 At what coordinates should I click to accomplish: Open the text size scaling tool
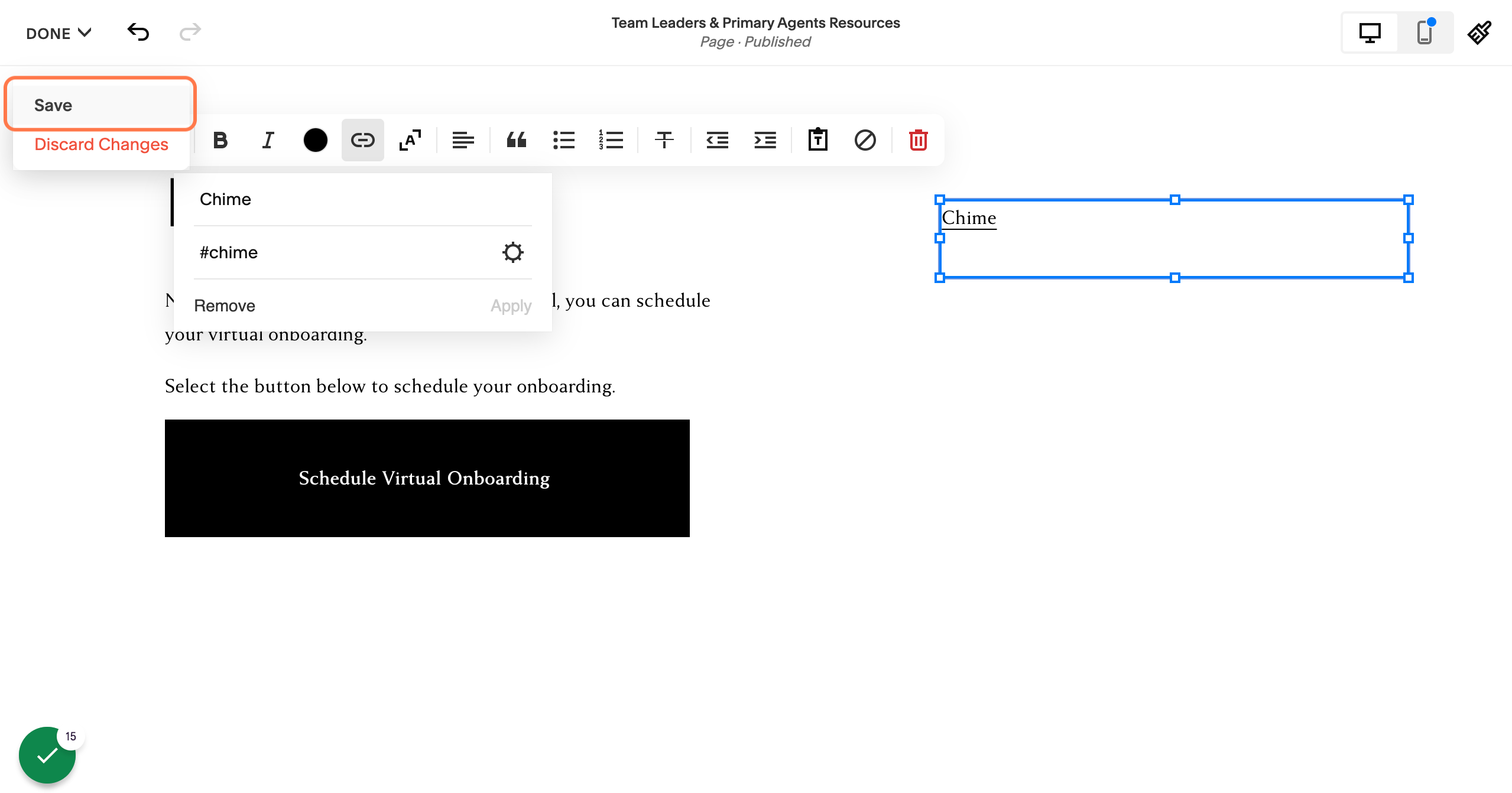coord(410,140)
